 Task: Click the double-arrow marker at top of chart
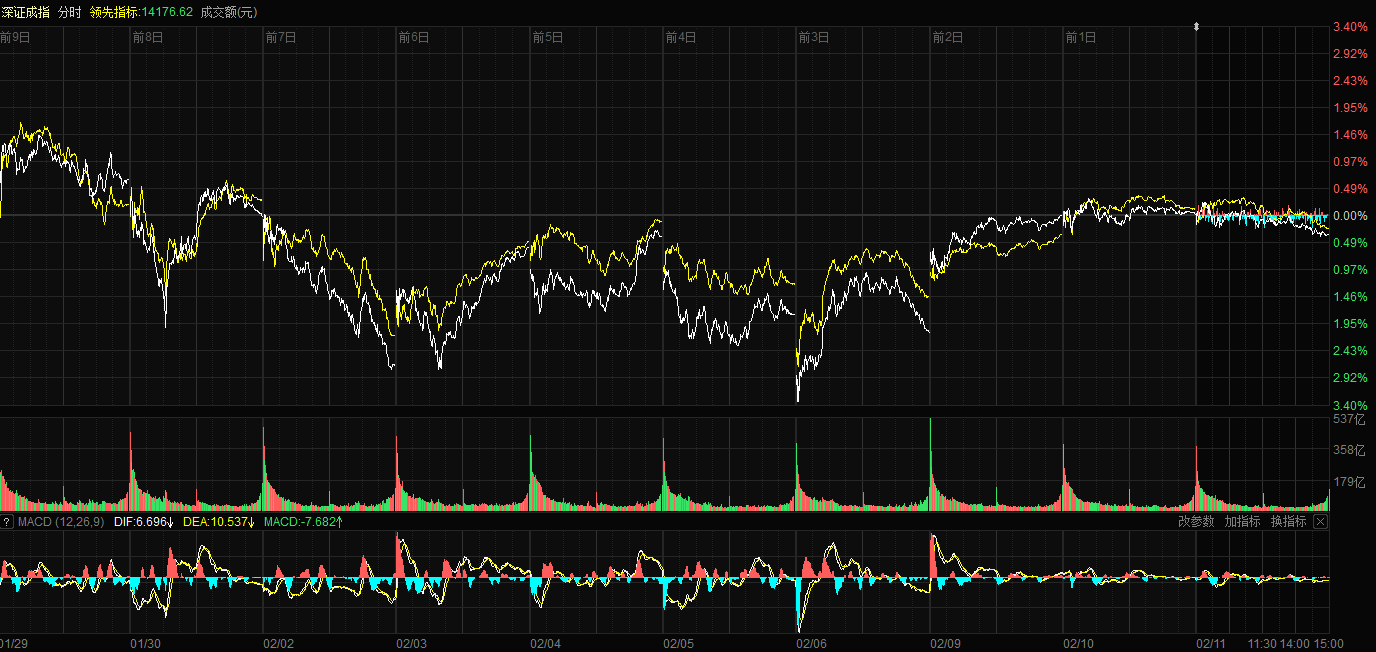point(1196,27)
